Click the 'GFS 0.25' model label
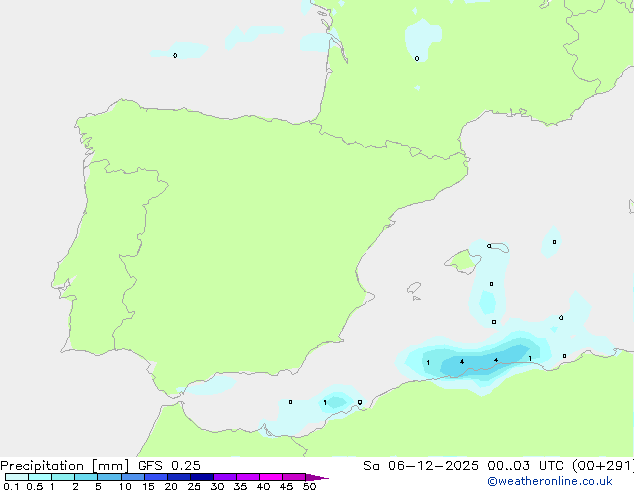 (169, 466)
